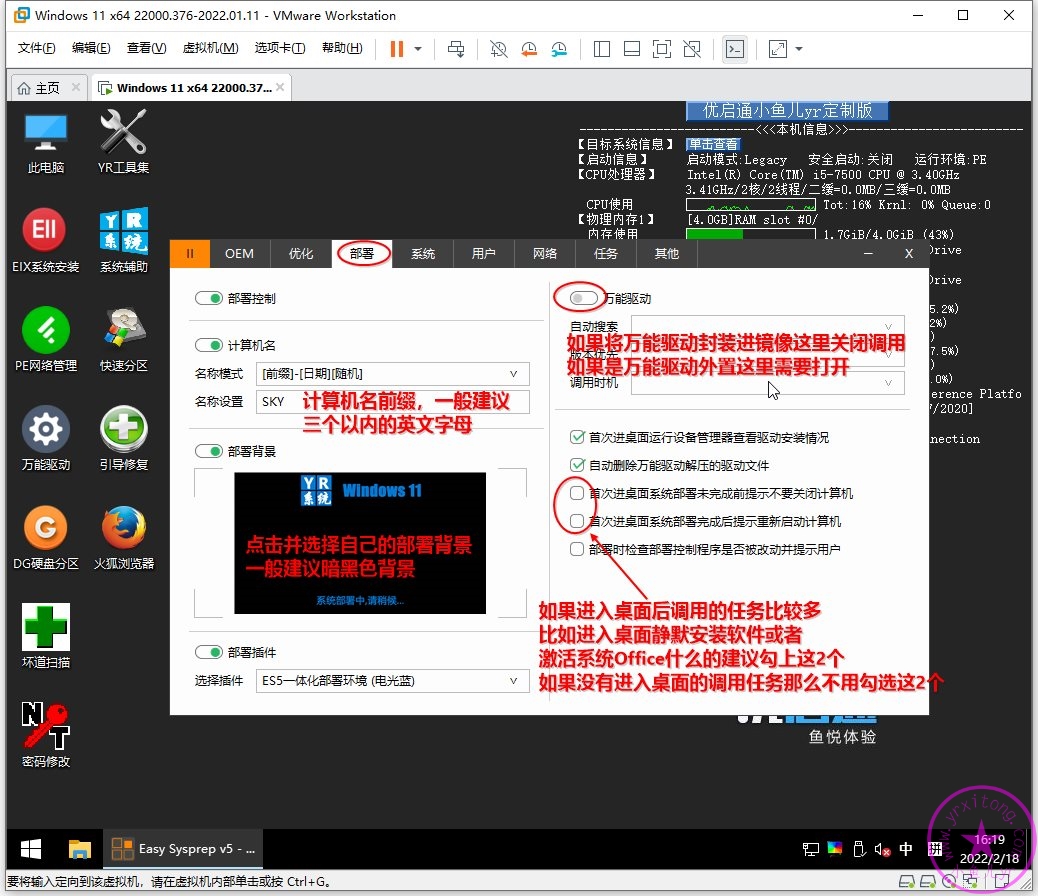
Task: Open the VMware console view icon
Action: (x=735, y=48)
